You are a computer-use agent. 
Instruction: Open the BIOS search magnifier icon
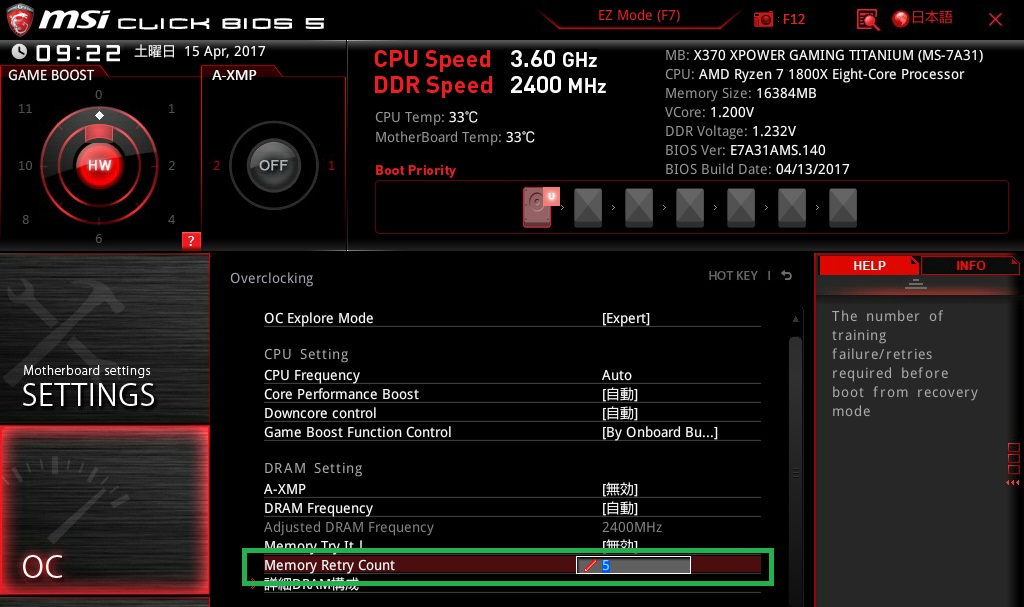point(867,20)
